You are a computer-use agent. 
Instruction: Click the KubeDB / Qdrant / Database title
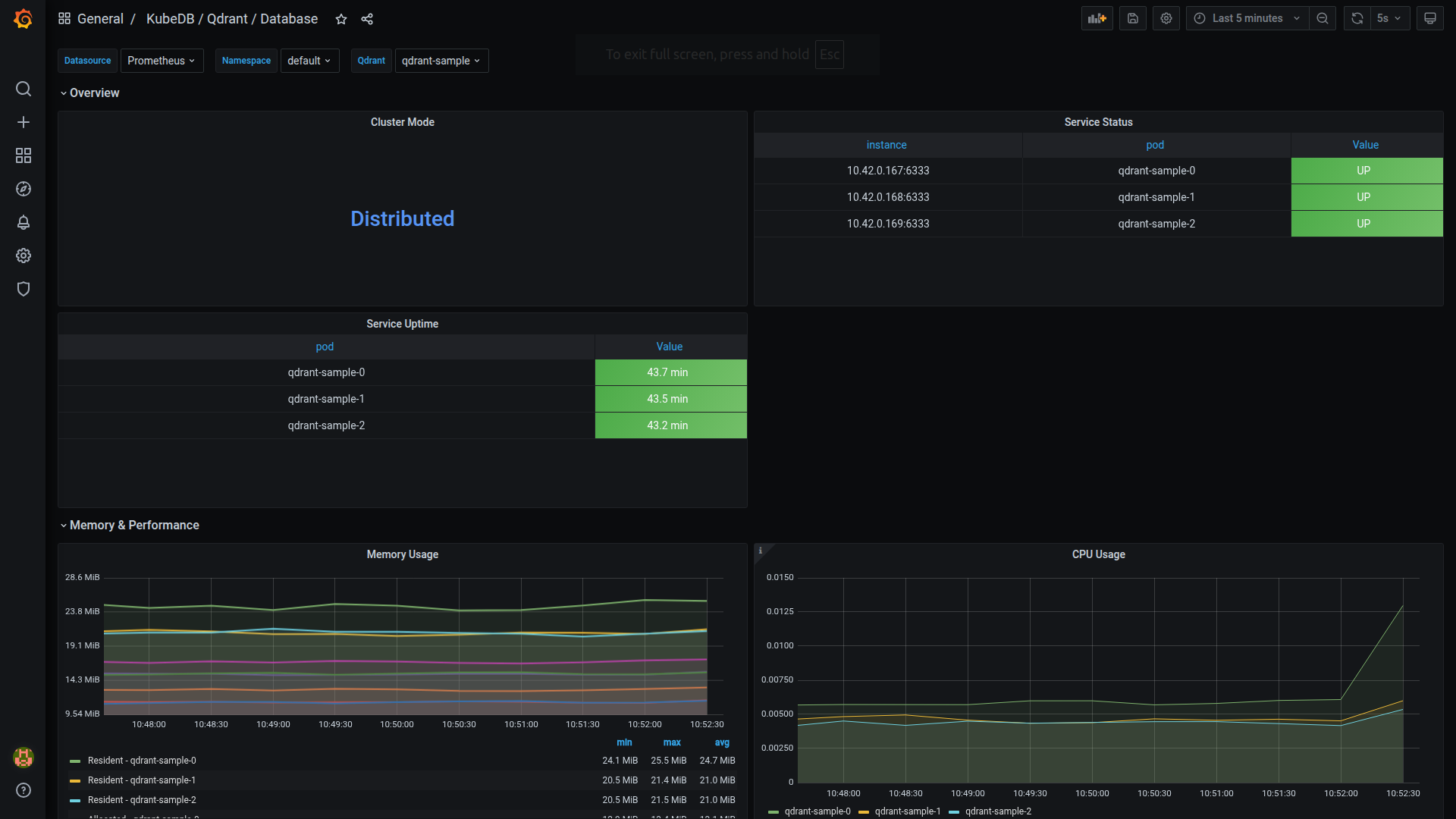pos(232,19)
